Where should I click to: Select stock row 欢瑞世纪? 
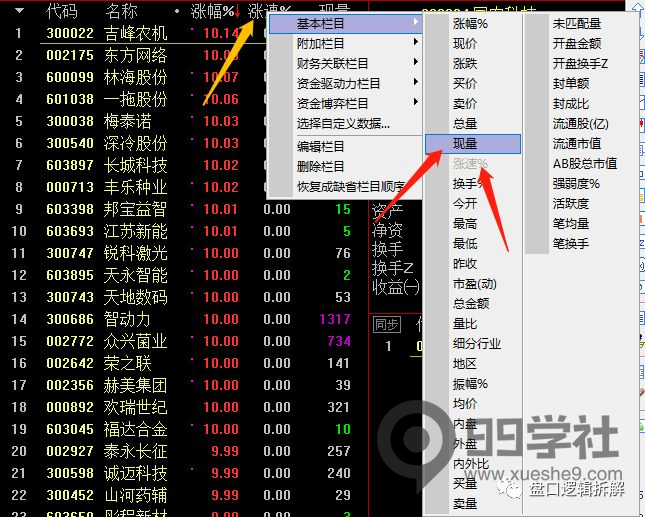pyautogui.click(x=136, y=407)
